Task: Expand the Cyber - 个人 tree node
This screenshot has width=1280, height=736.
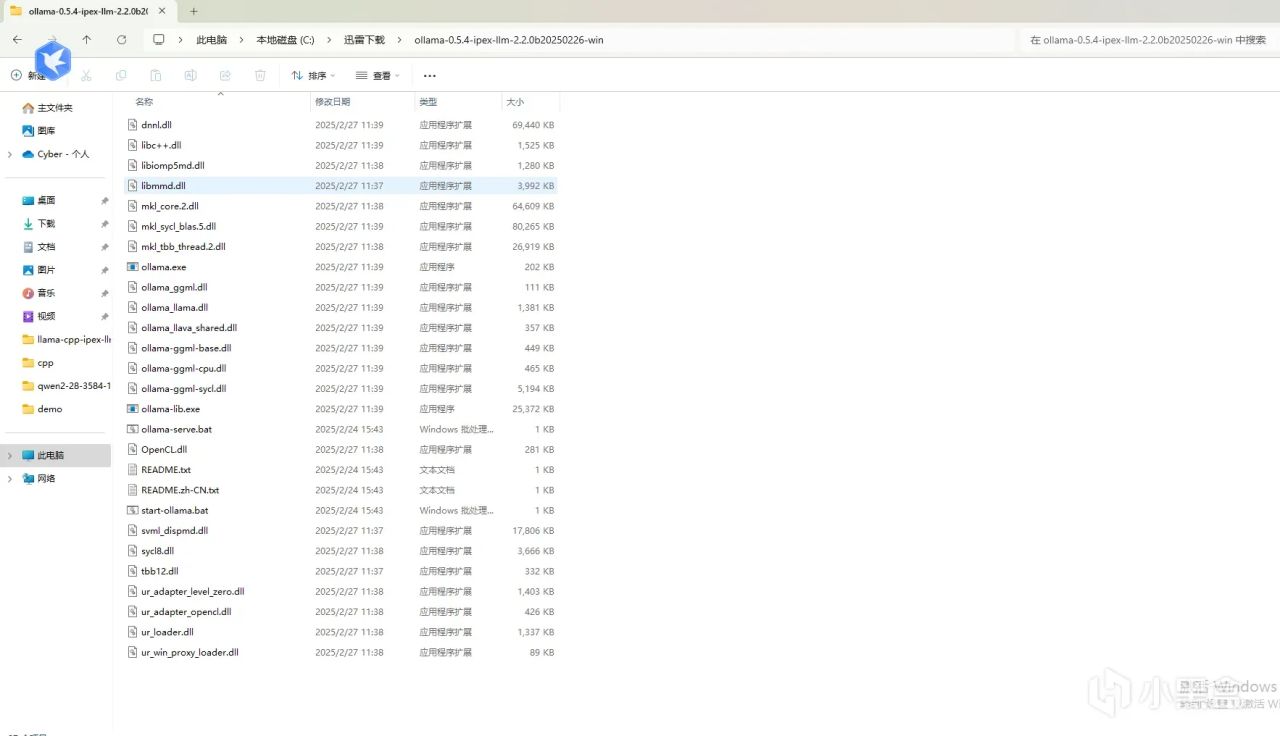Action: point(10,154)
